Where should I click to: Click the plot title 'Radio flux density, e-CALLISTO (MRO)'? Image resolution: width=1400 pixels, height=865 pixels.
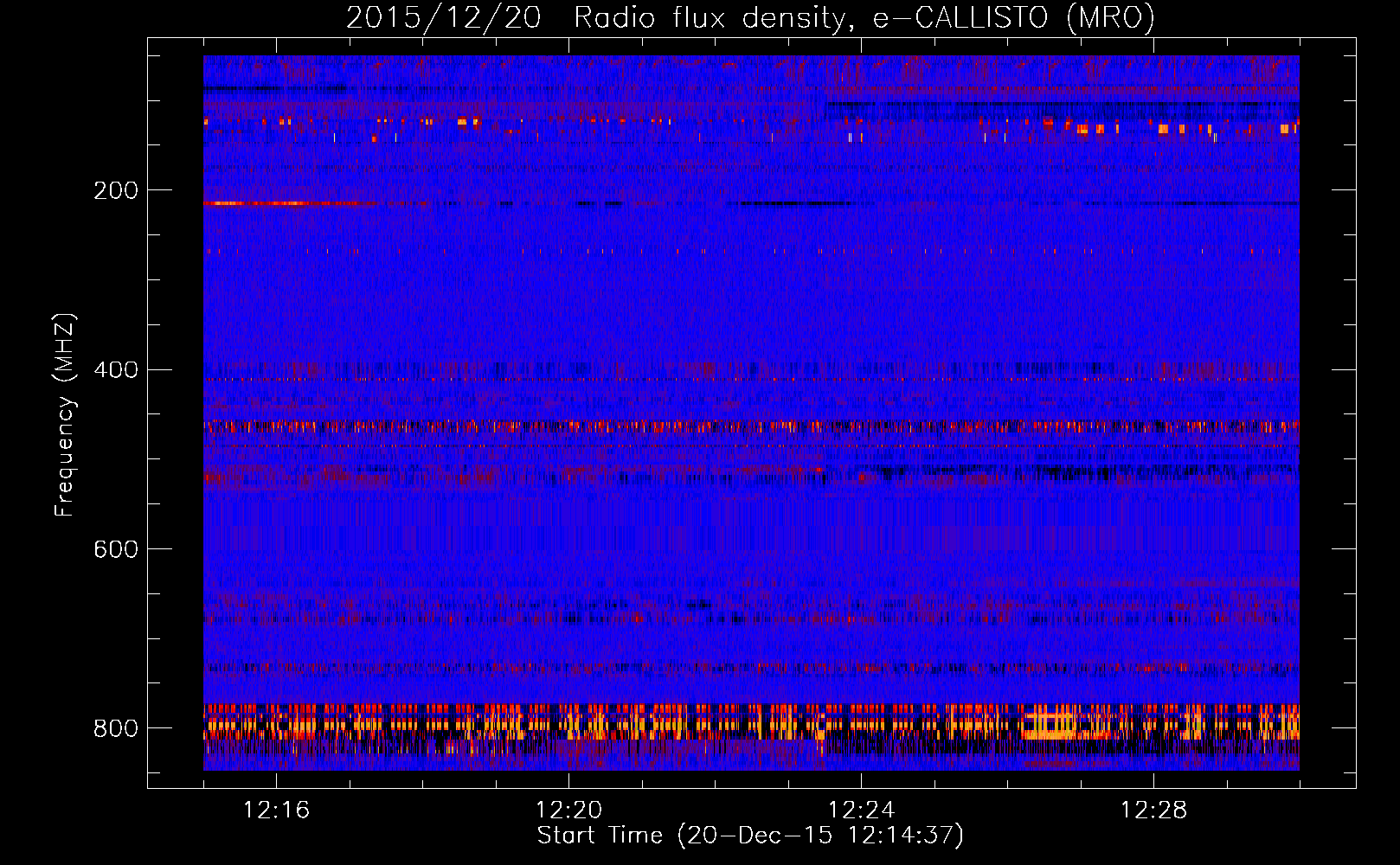[x=864, y=18]
